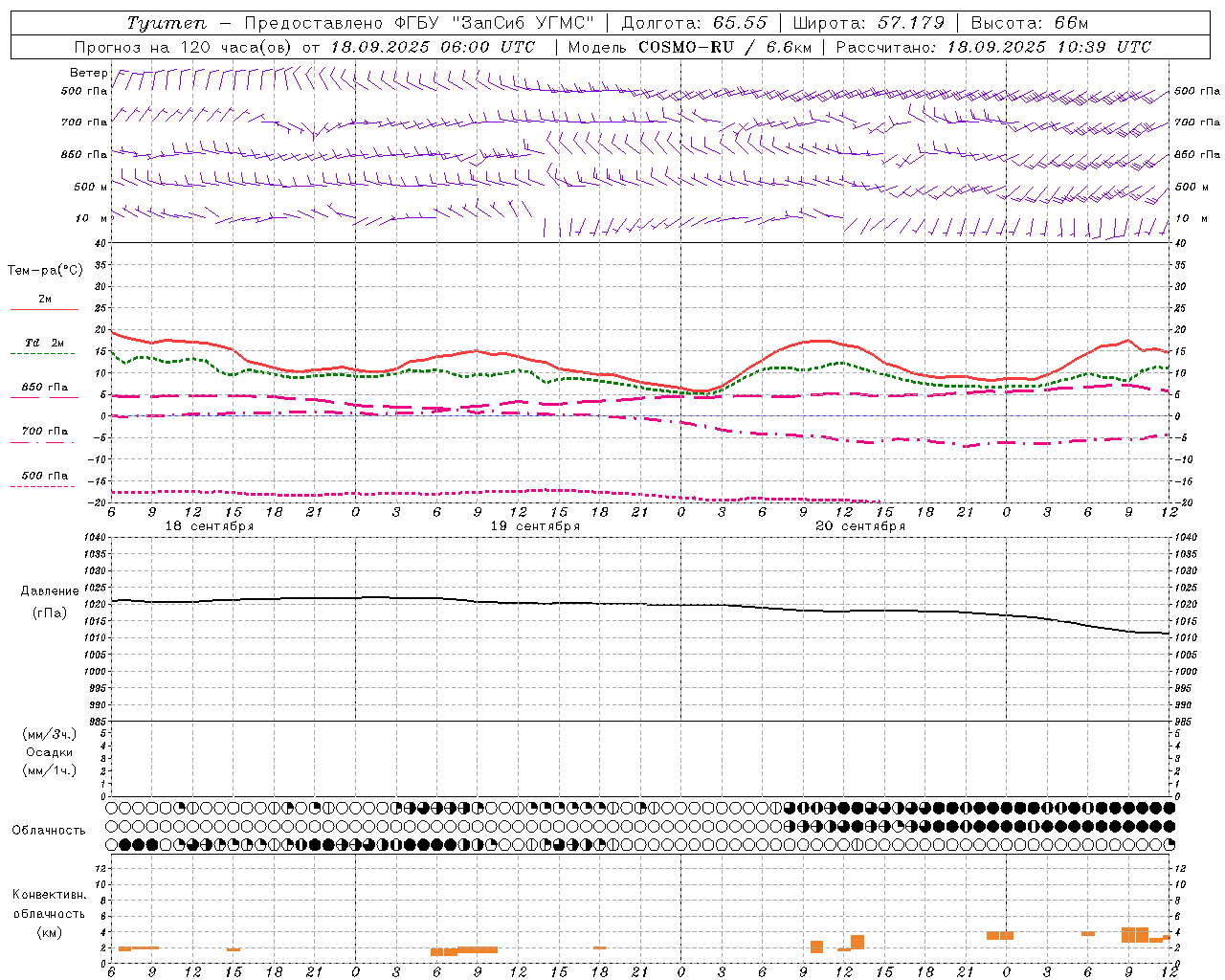Select the provider text ФГБУ "ЗапСиб УГМС"
Image resolution: width=1225 pixels, height=980 pixels.
[494, 23]
